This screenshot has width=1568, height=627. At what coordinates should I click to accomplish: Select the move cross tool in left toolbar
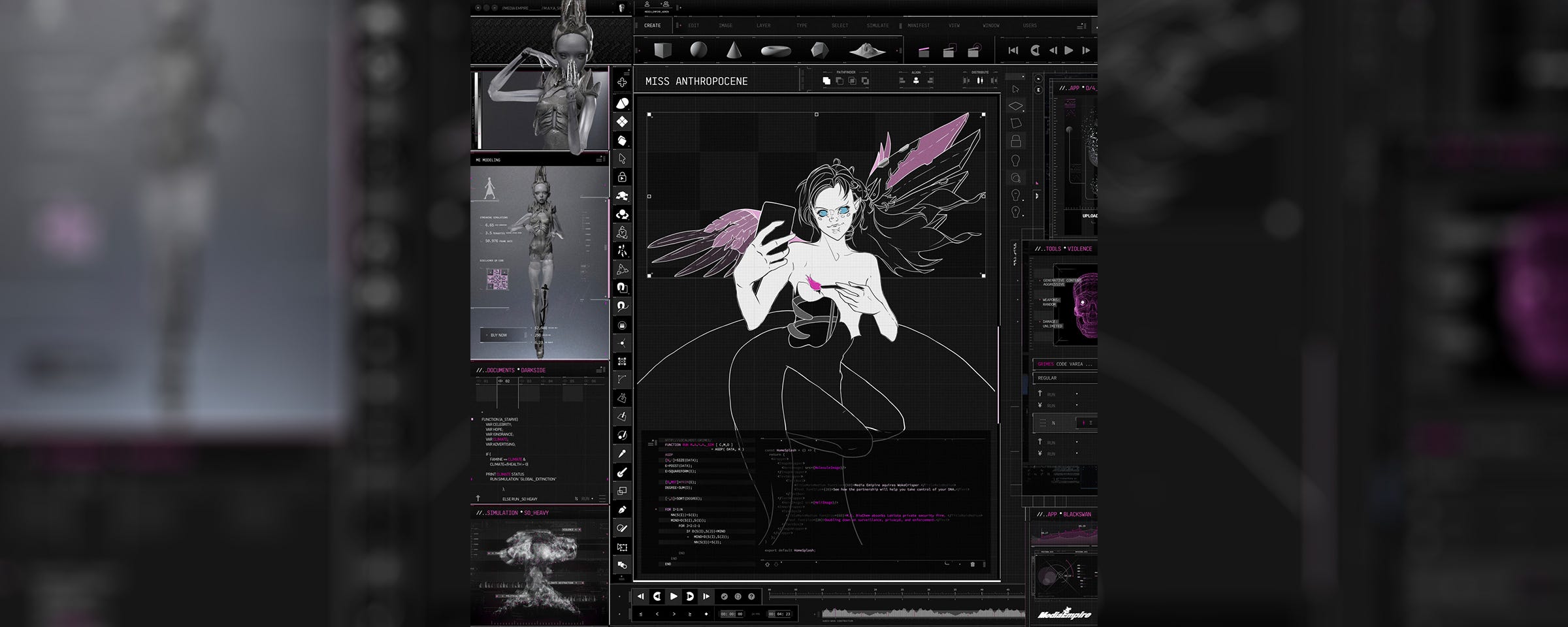(x=622, y=83)
